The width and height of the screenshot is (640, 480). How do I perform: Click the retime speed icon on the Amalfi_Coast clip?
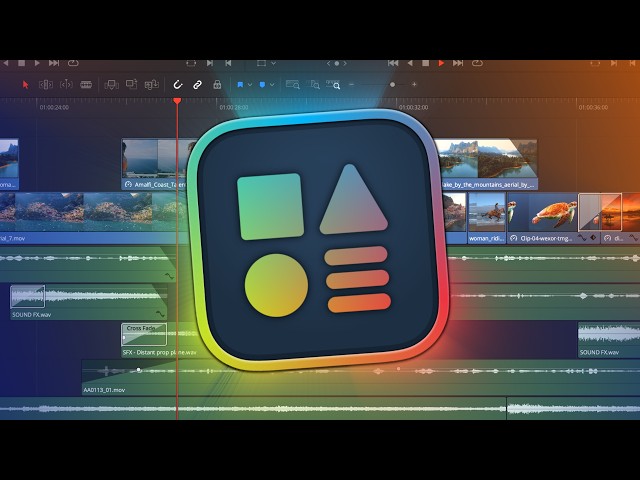pos(128,184)
